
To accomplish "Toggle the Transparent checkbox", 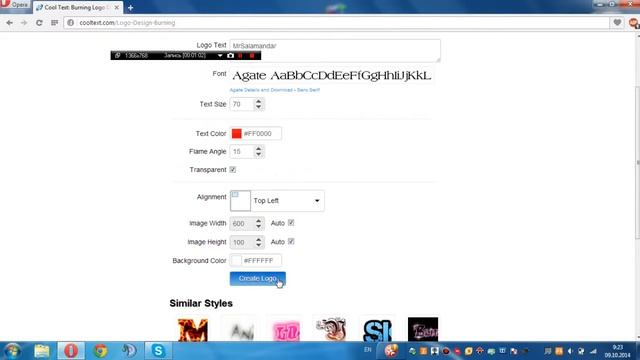I will (x=233, y=169).
